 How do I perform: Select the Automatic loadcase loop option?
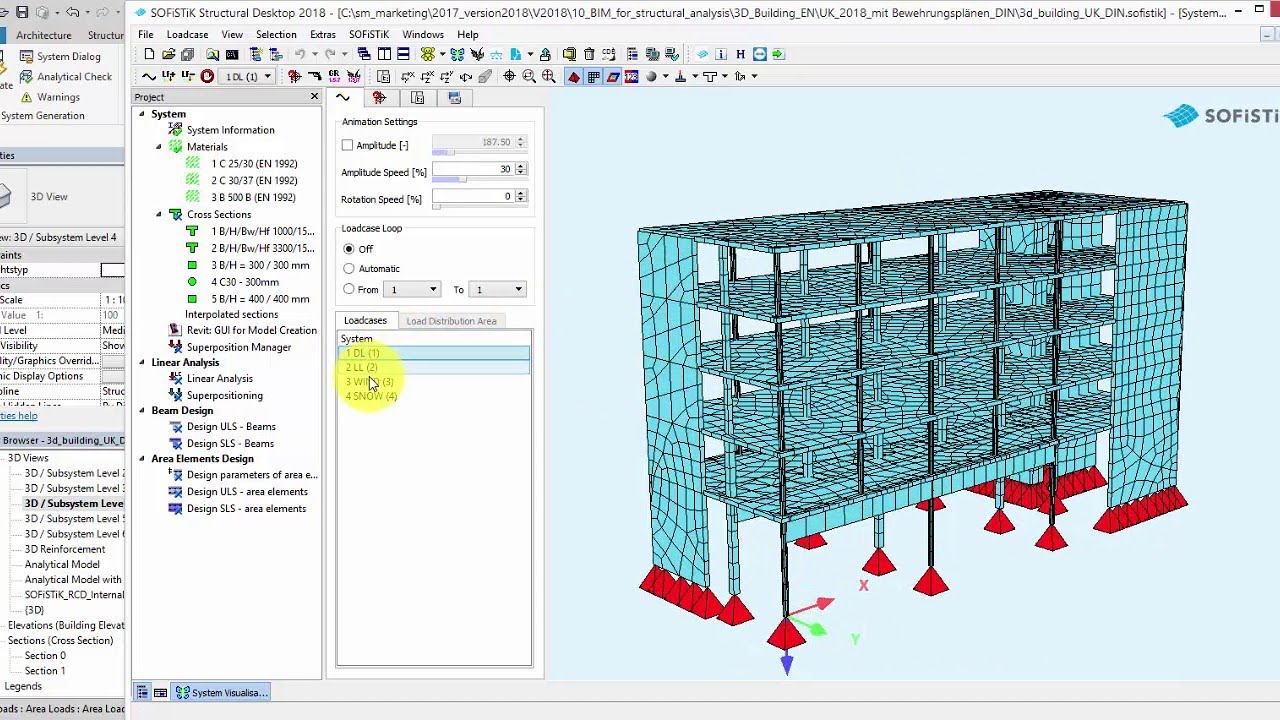point(349,268)
